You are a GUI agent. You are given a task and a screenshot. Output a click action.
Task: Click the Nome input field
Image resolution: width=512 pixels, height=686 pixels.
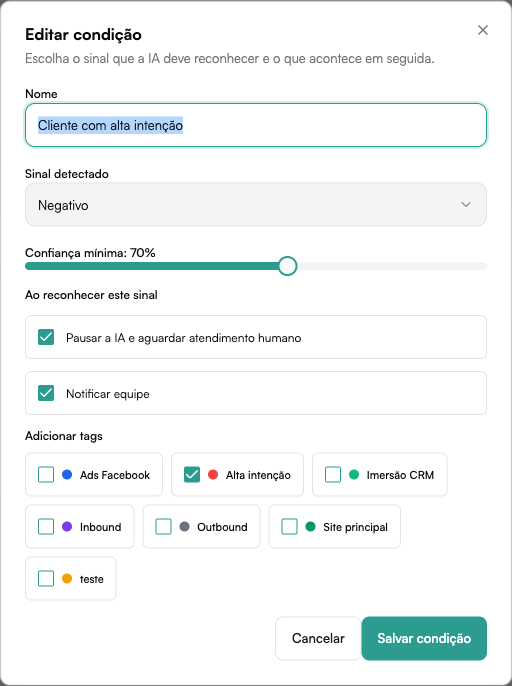point(256,125)
